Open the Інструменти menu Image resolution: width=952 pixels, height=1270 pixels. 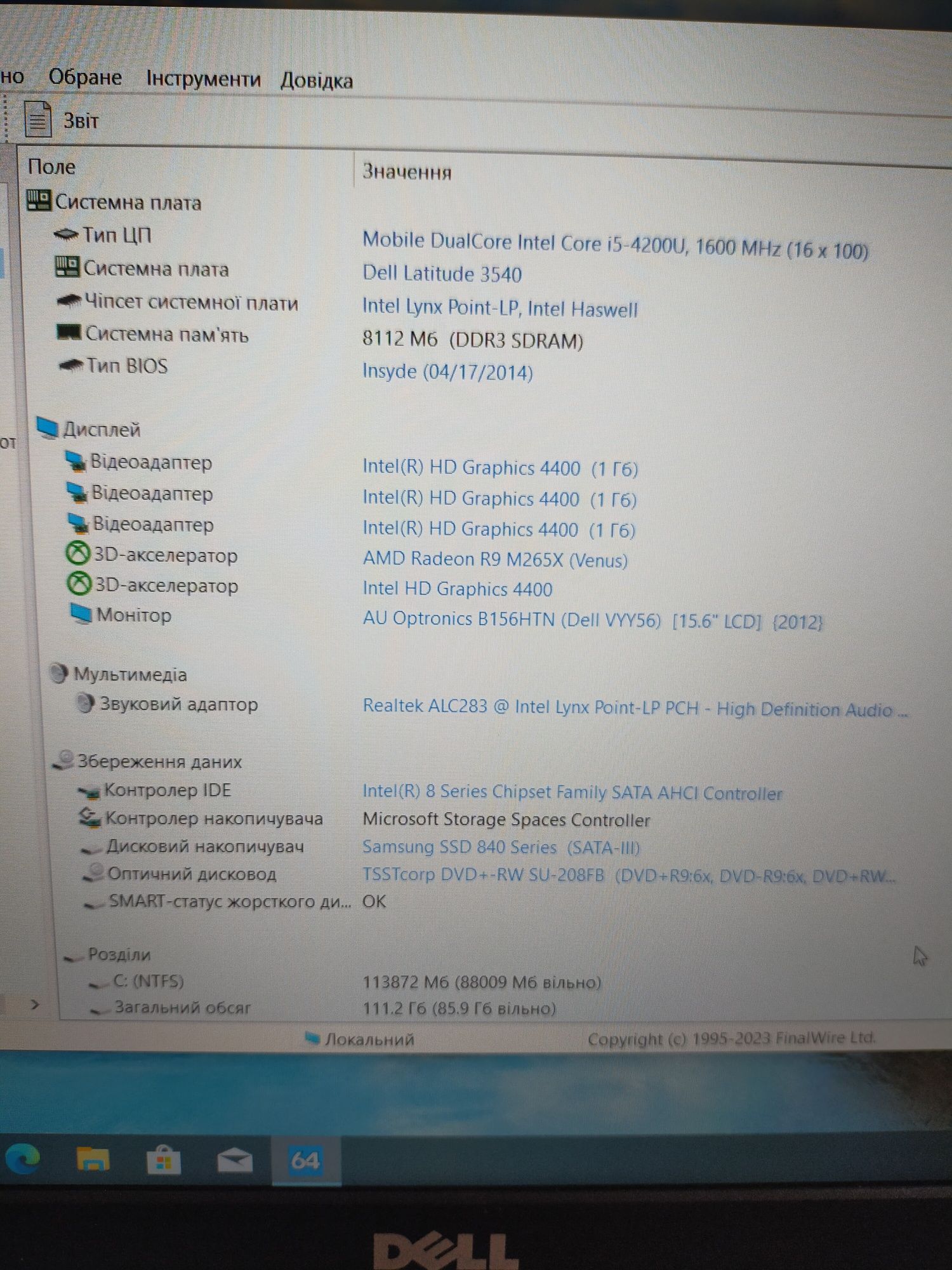[203, 79]
